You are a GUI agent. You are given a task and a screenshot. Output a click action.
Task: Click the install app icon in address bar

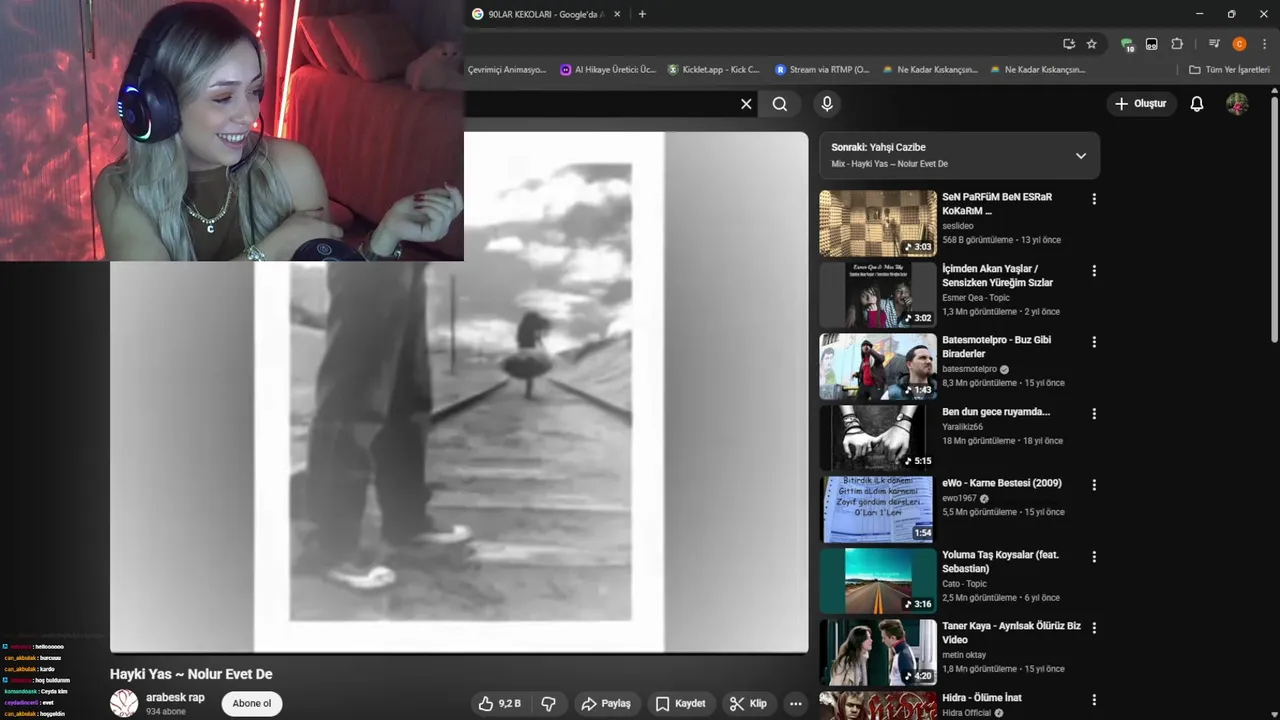coord(1069,44)
